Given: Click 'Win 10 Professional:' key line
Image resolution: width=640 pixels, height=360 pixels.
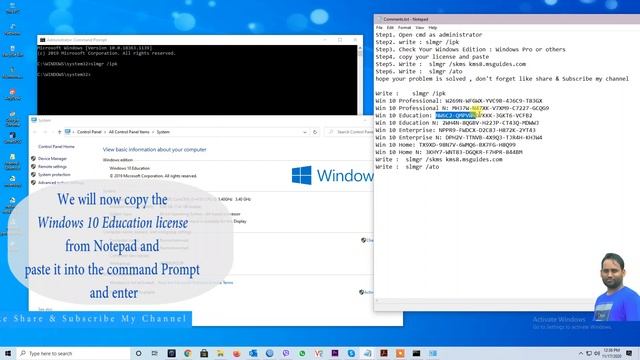Looking at the screenshot, I should [459, 101].
